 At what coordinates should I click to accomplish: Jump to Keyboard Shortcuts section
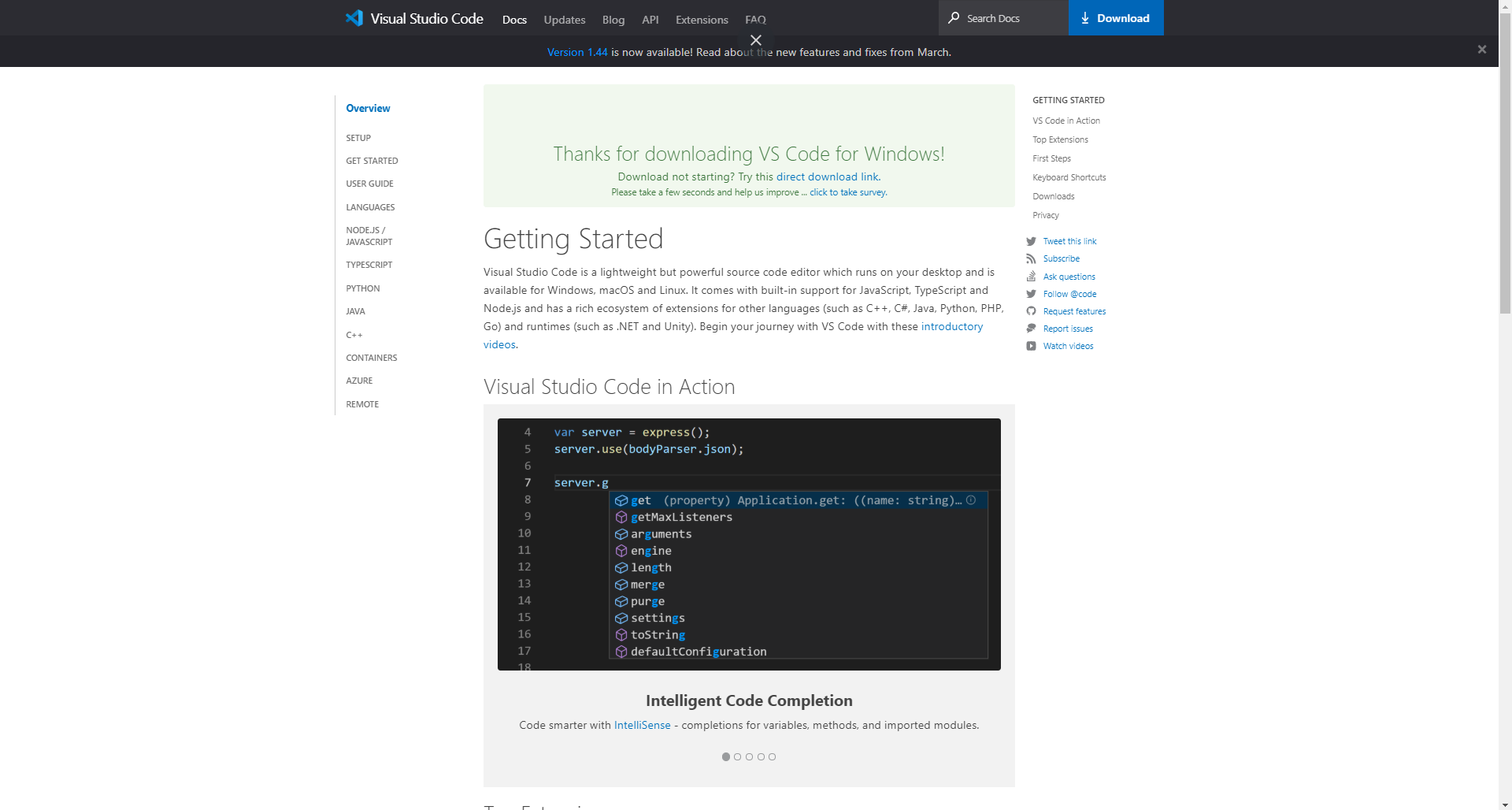(x=1069, y=177)
